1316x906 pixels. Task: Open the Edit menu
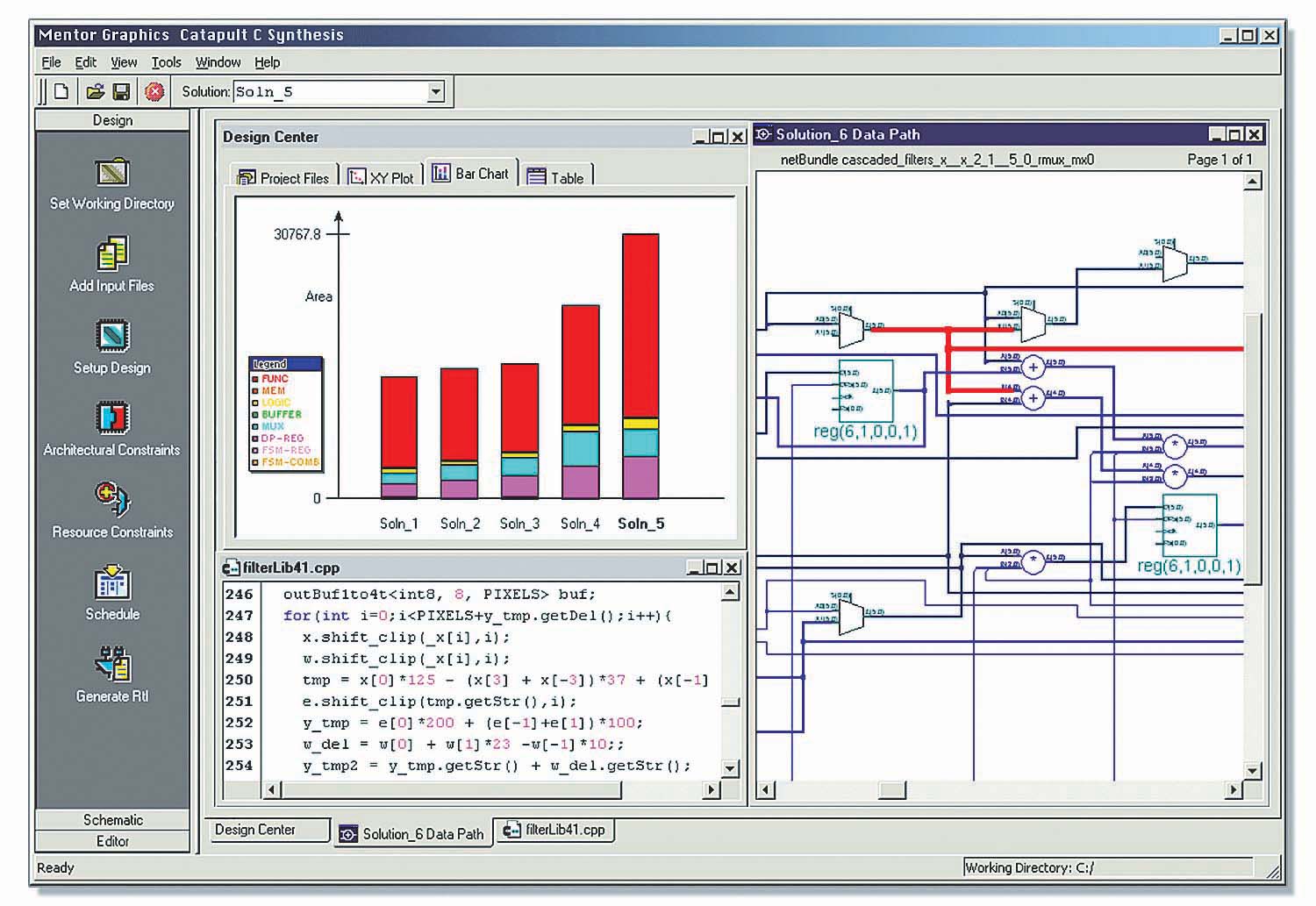coord(86,62)
